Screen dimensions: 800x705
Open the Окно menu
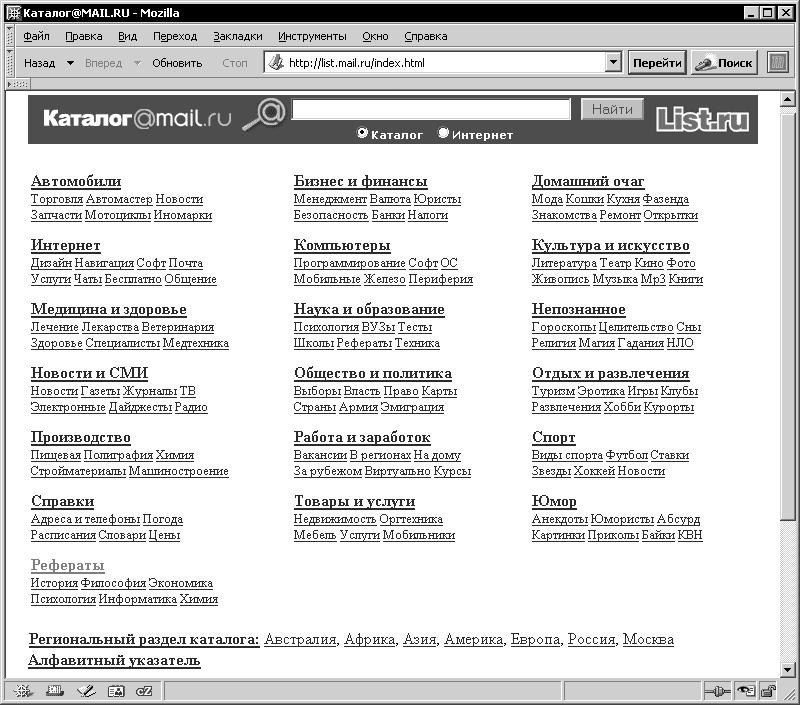tap(376, 36)
